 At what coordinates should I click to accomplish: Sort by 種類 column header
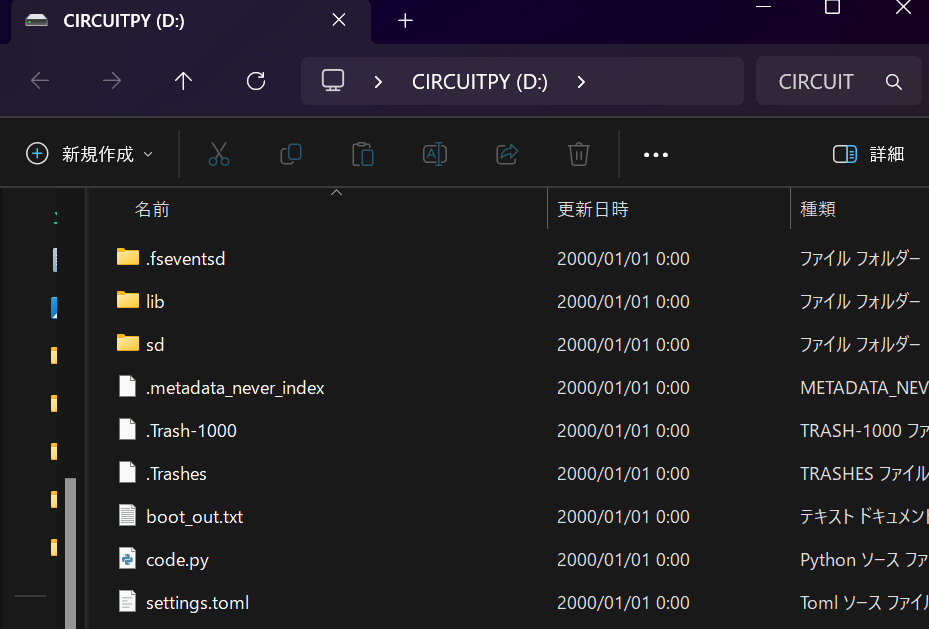click(x=818, y=209)
